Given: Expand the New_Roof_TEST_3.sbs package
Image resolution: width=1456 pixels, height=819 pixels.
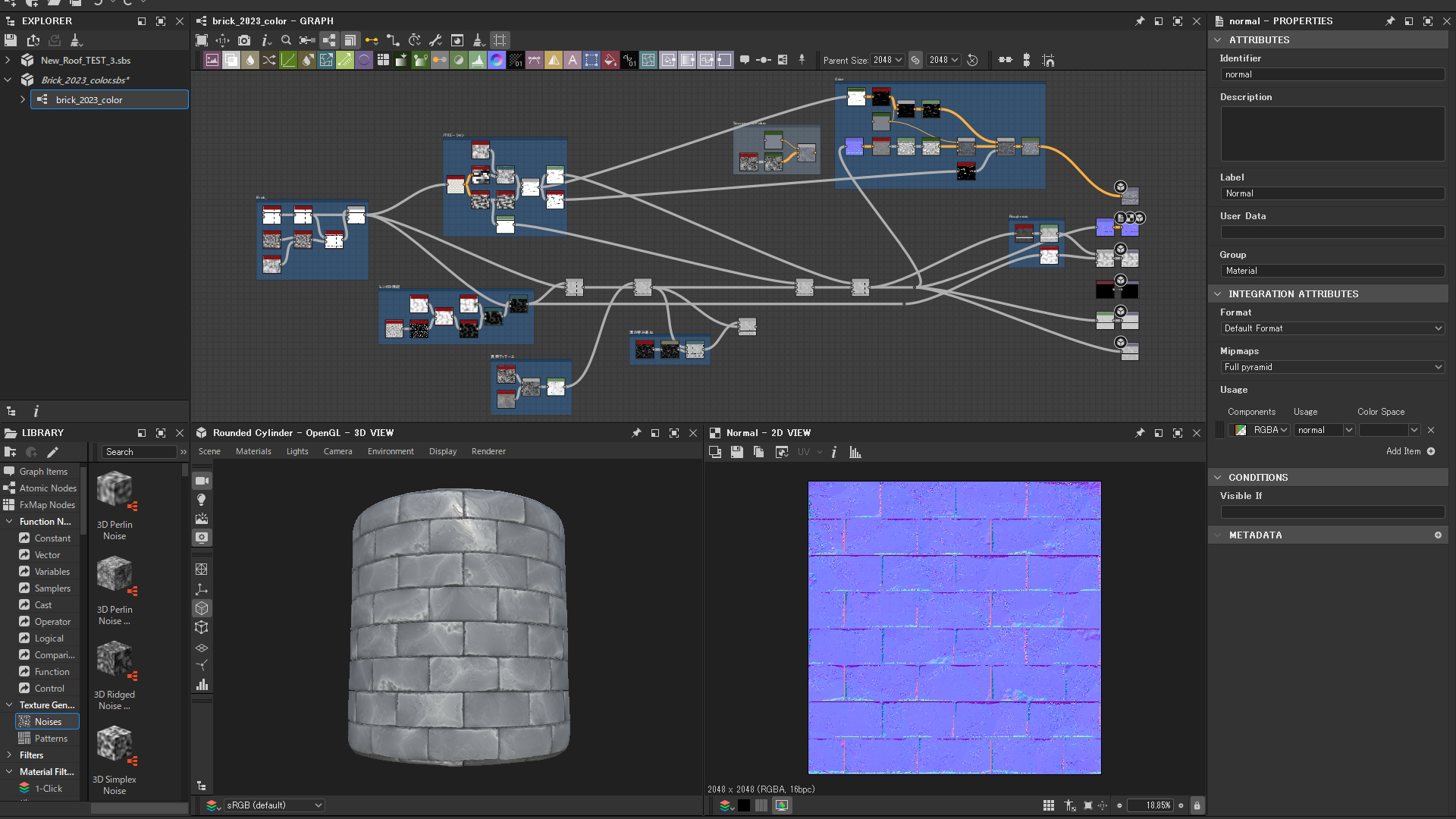Looking at the screenshot, I should (8, 60).
